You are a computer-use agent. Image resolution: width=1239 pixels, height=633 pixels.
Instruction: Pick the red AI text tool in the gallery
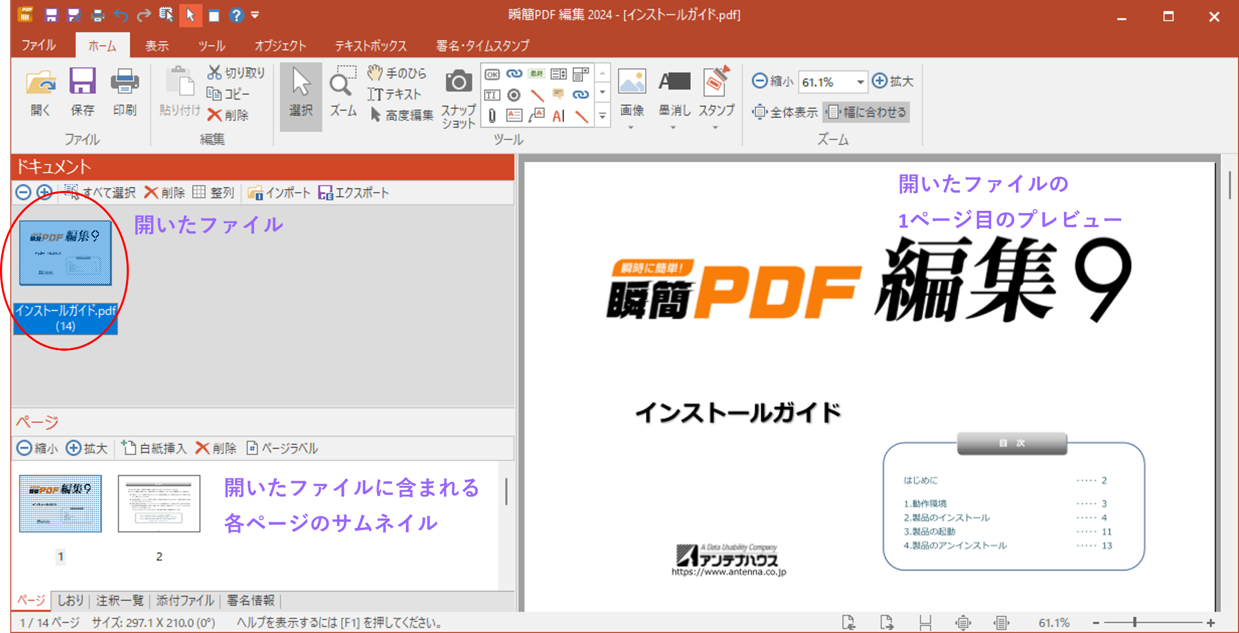pyautogui.click(x=559, y=116)
